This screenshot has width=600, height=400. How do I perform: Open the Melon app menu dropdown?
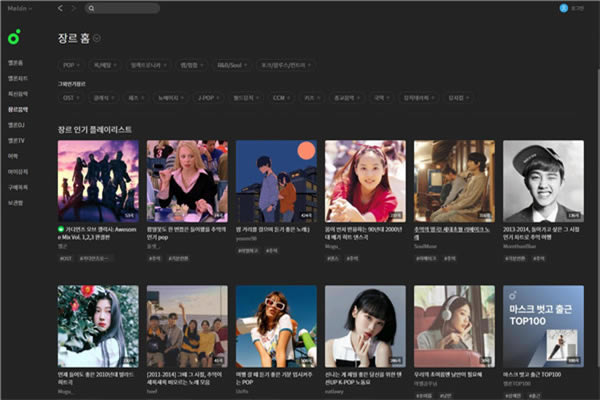coord(17,8)
